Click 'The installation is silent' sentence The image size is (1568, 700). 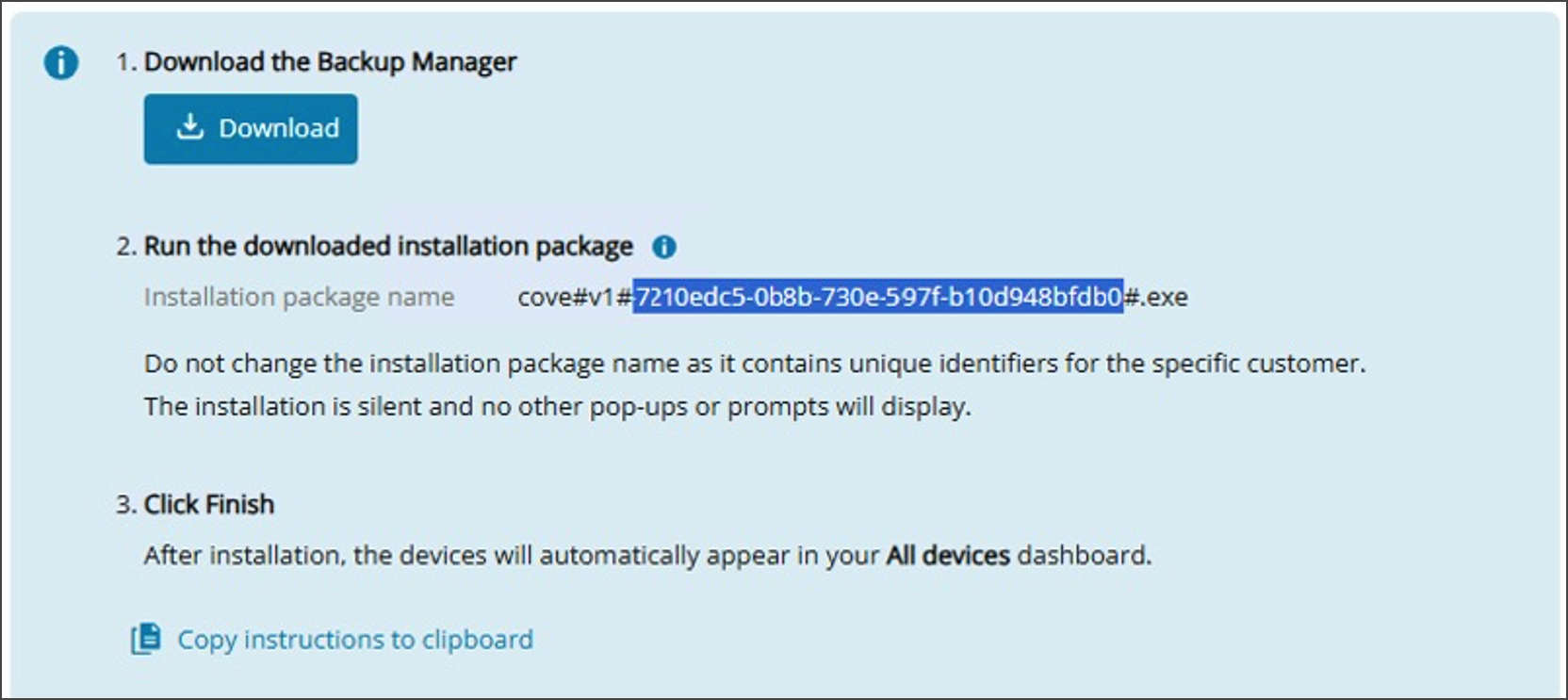pos(557,406)
